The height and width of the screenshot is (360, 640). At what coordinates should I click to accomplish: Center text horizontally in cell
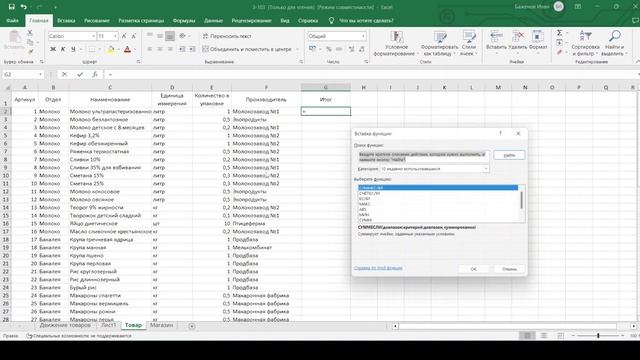pos(160,49)
